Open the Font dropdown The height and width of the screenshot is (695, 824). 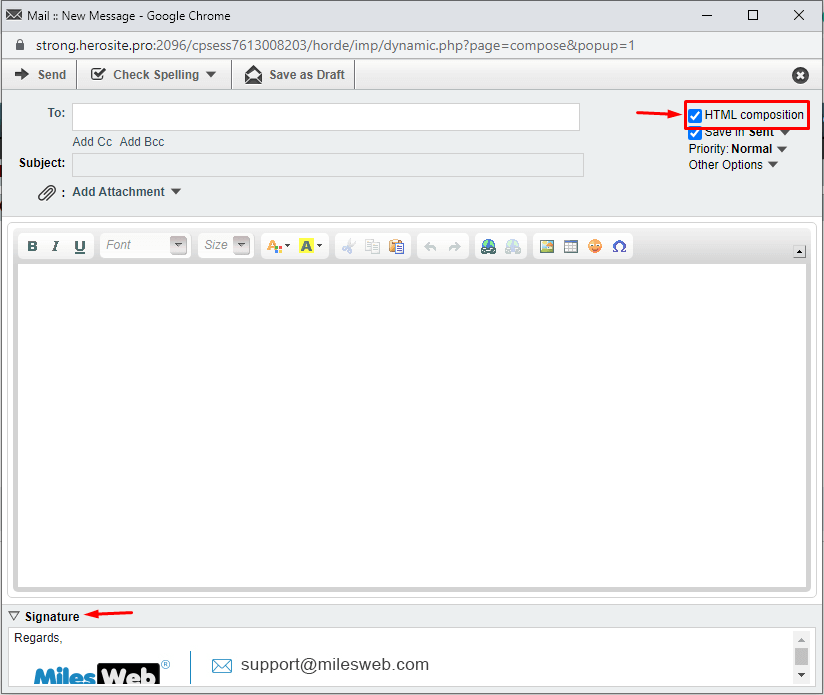145,245
